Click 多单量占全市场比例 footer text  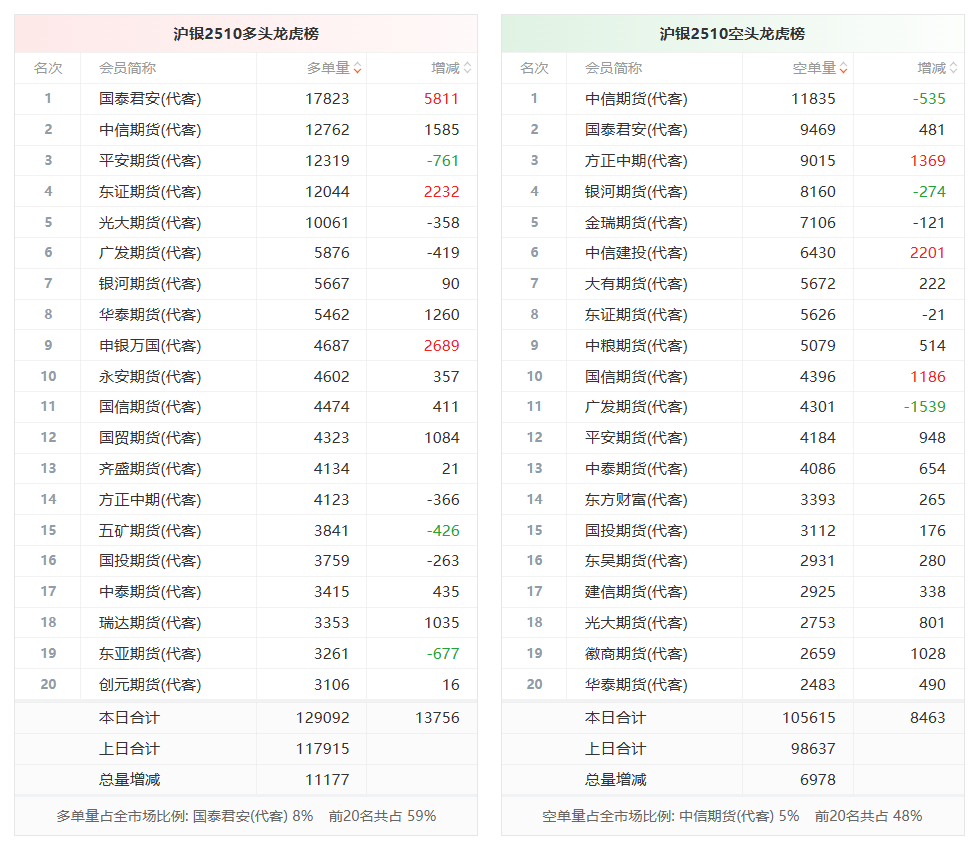coord(246,816)
